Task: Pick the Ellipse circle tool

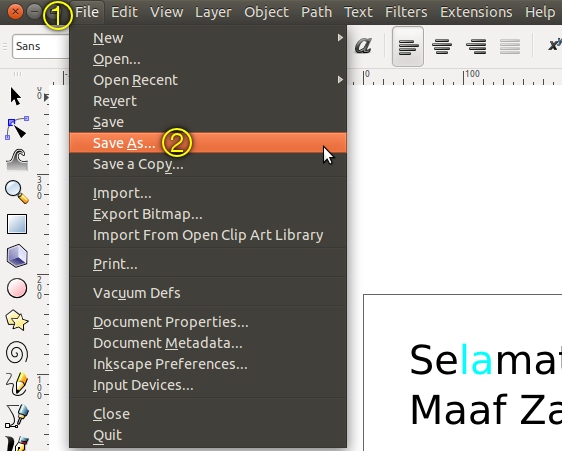Action: [x=17, y=288]
